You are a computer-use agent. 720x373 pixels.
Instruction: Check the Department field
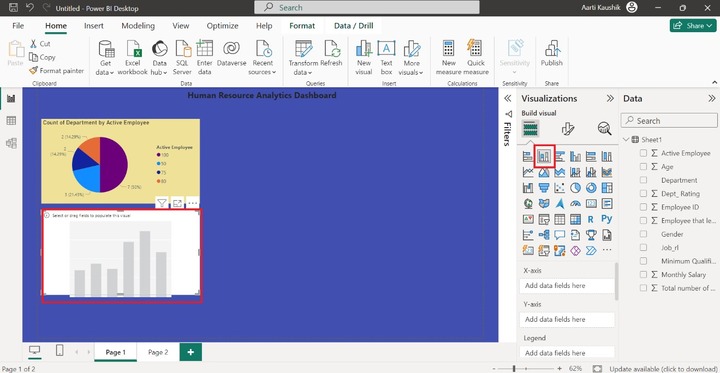(643, 180)
